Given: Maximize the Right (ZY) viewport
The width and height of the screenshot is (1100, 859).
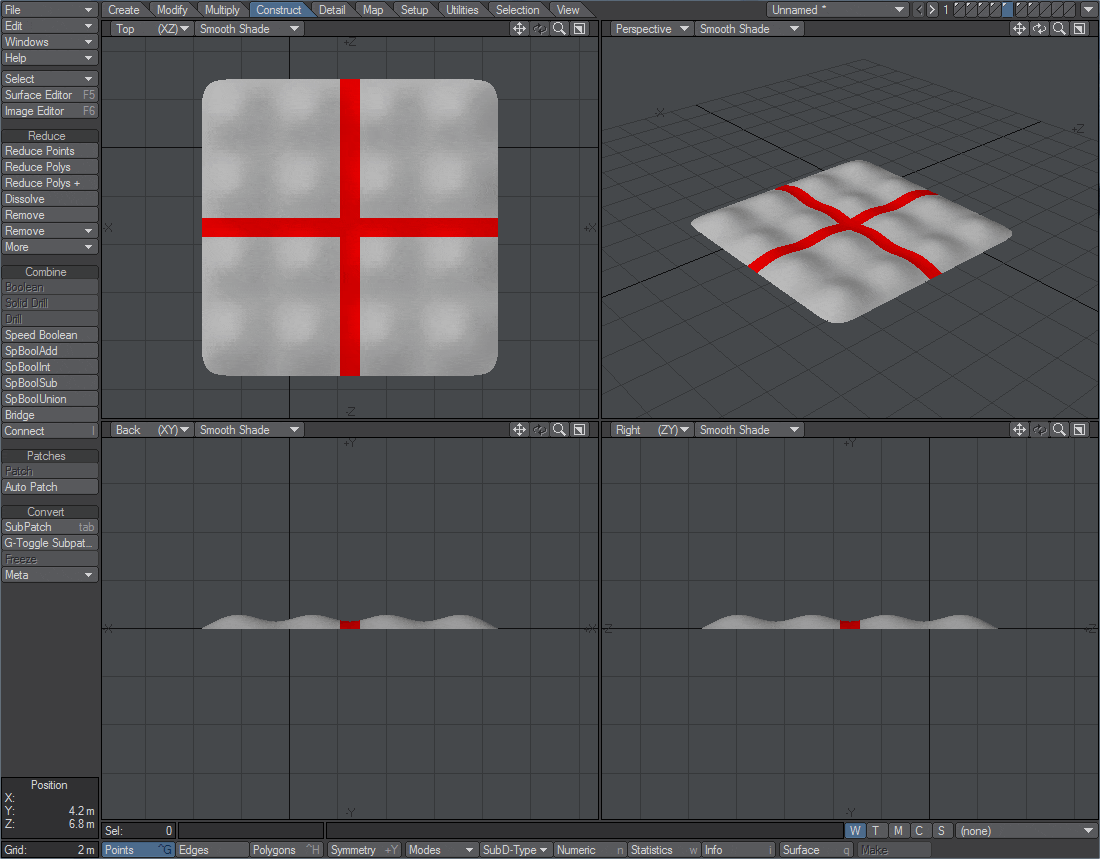Looking at the screenshot, I should (x=1080, y=430).
